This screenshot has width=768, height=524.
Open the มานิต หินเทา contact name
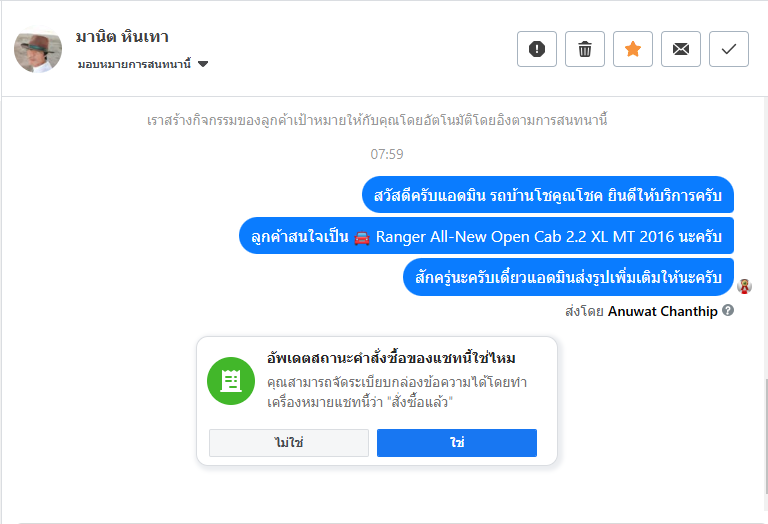coord(122,37)
